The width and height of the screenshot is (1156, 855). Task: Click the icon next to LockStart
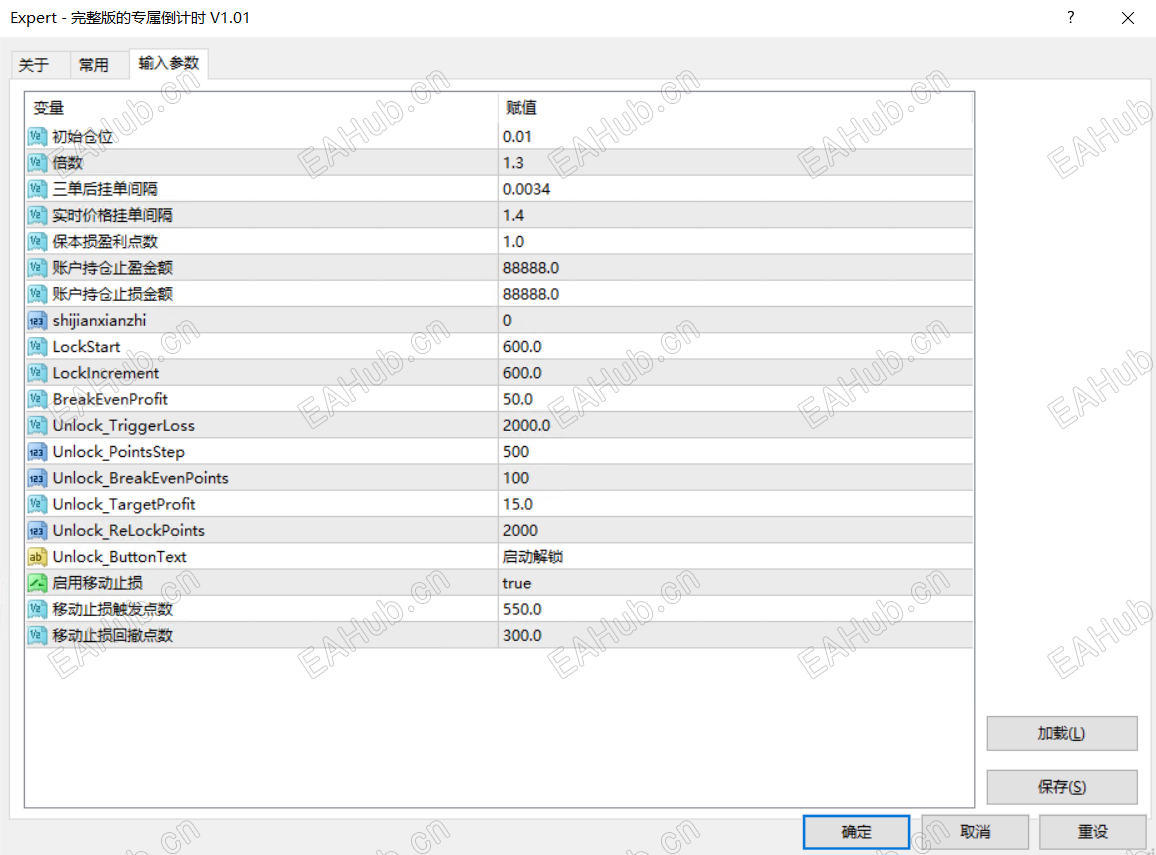click(x=37, y=346)
